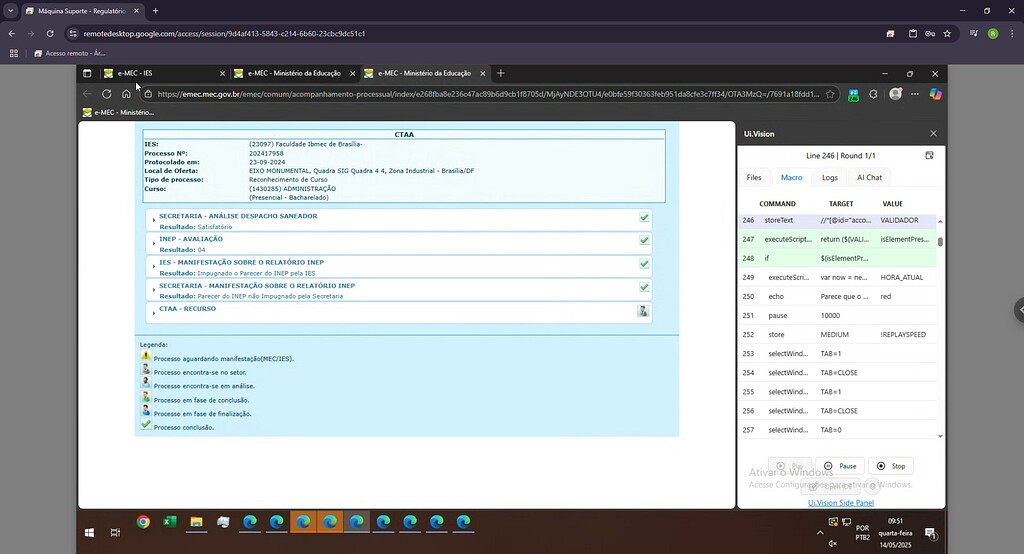Reload the outer Chrome remote desktop page
Viewport: 1024px width, 554px height.
(x=50, y=33)
